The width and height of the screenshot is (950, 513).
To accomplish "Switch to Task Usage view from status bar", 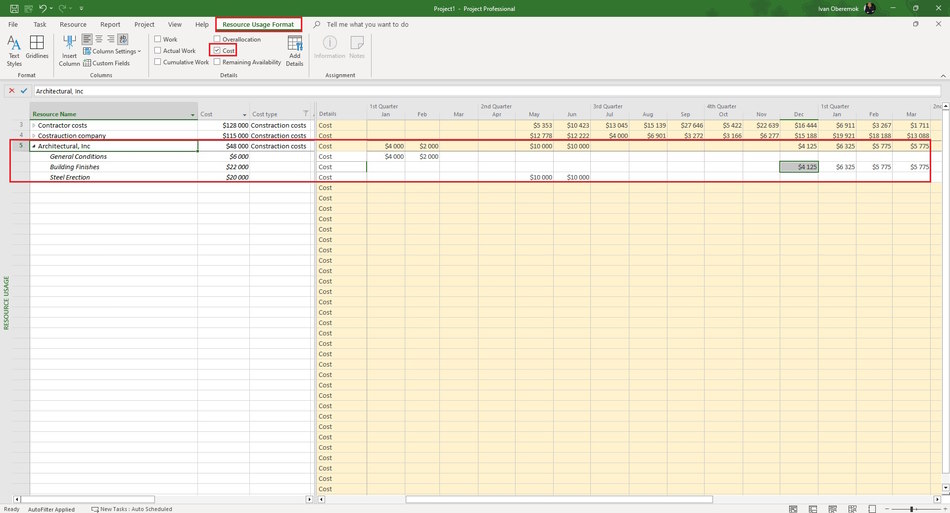I will coord(813,509).
